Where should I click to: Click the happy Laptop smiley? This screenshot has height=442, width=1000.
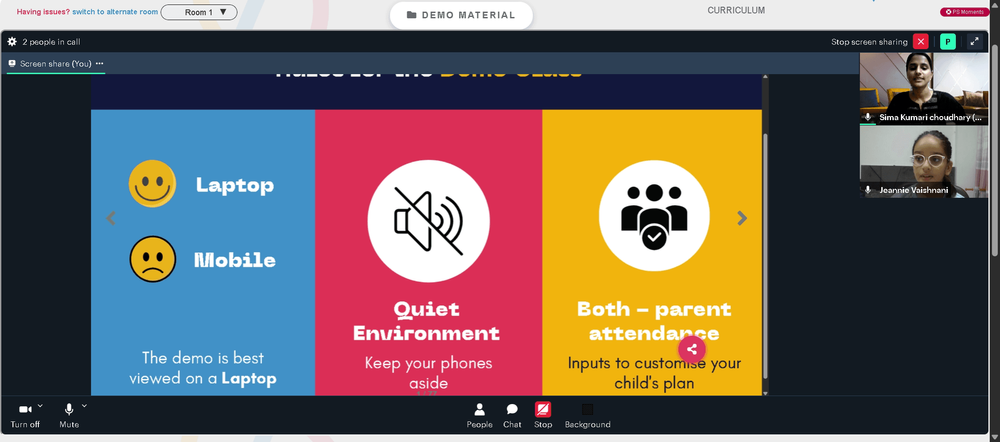[x=152, y=184]
